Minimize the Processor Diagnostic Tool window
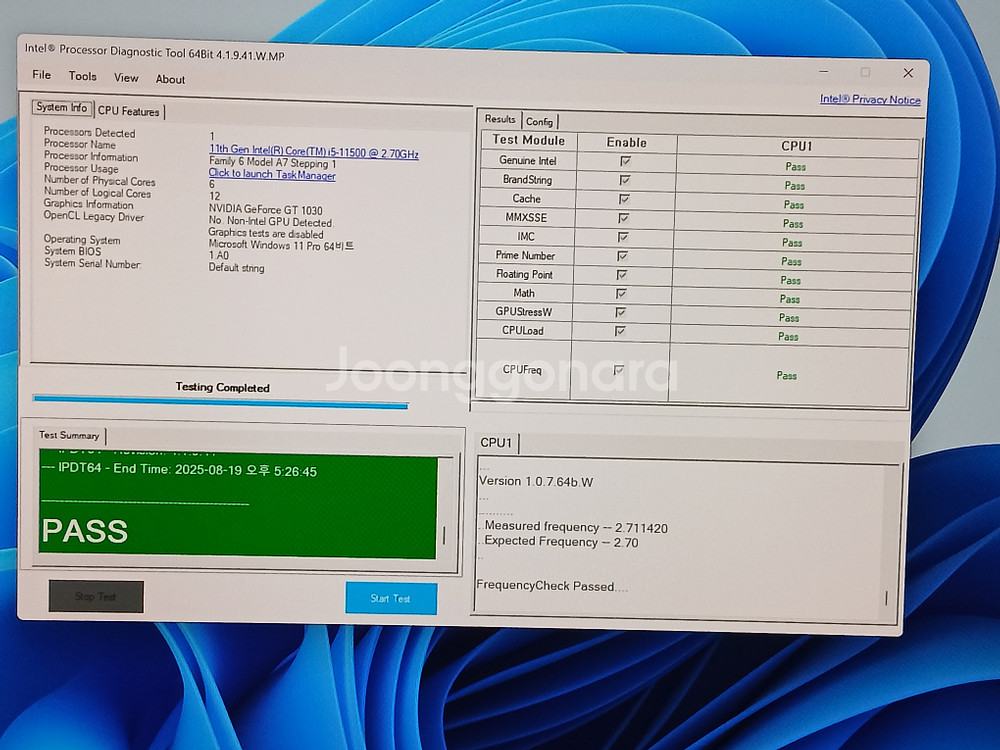Image resolution: width=1000 pixels, height=750 pixels. (824, 71)
